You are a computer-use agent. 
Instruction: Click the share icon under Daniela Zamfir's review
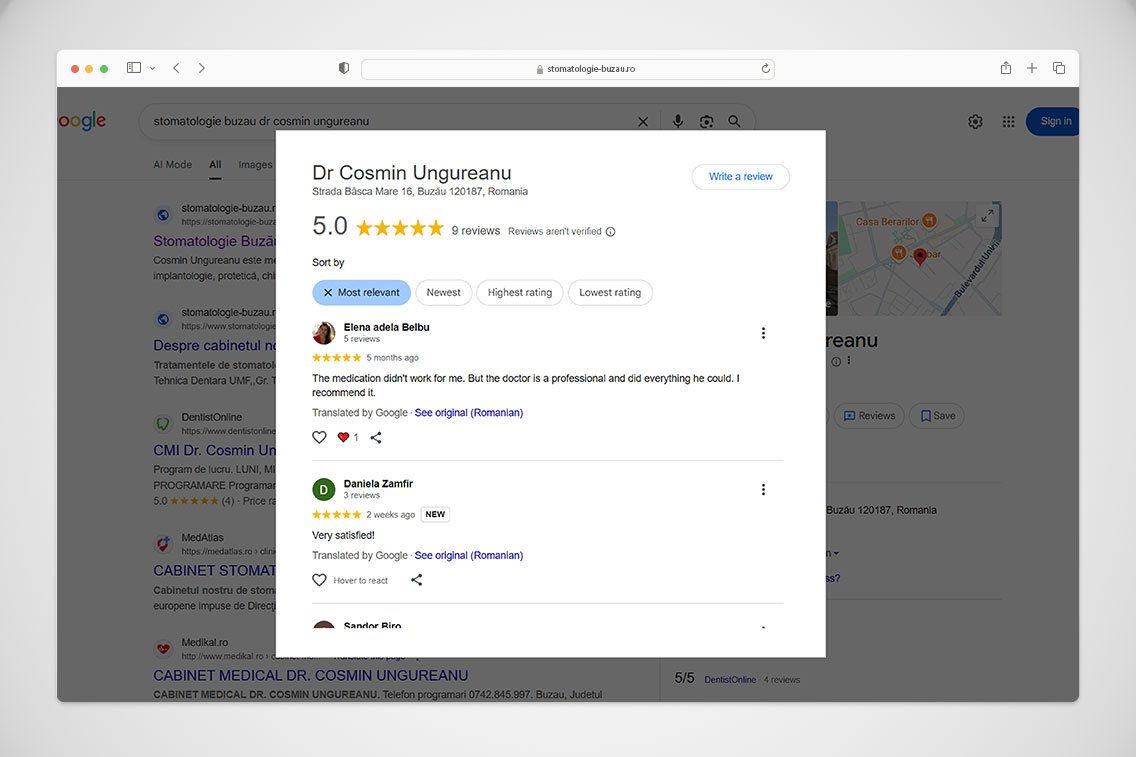click(417, 580)
